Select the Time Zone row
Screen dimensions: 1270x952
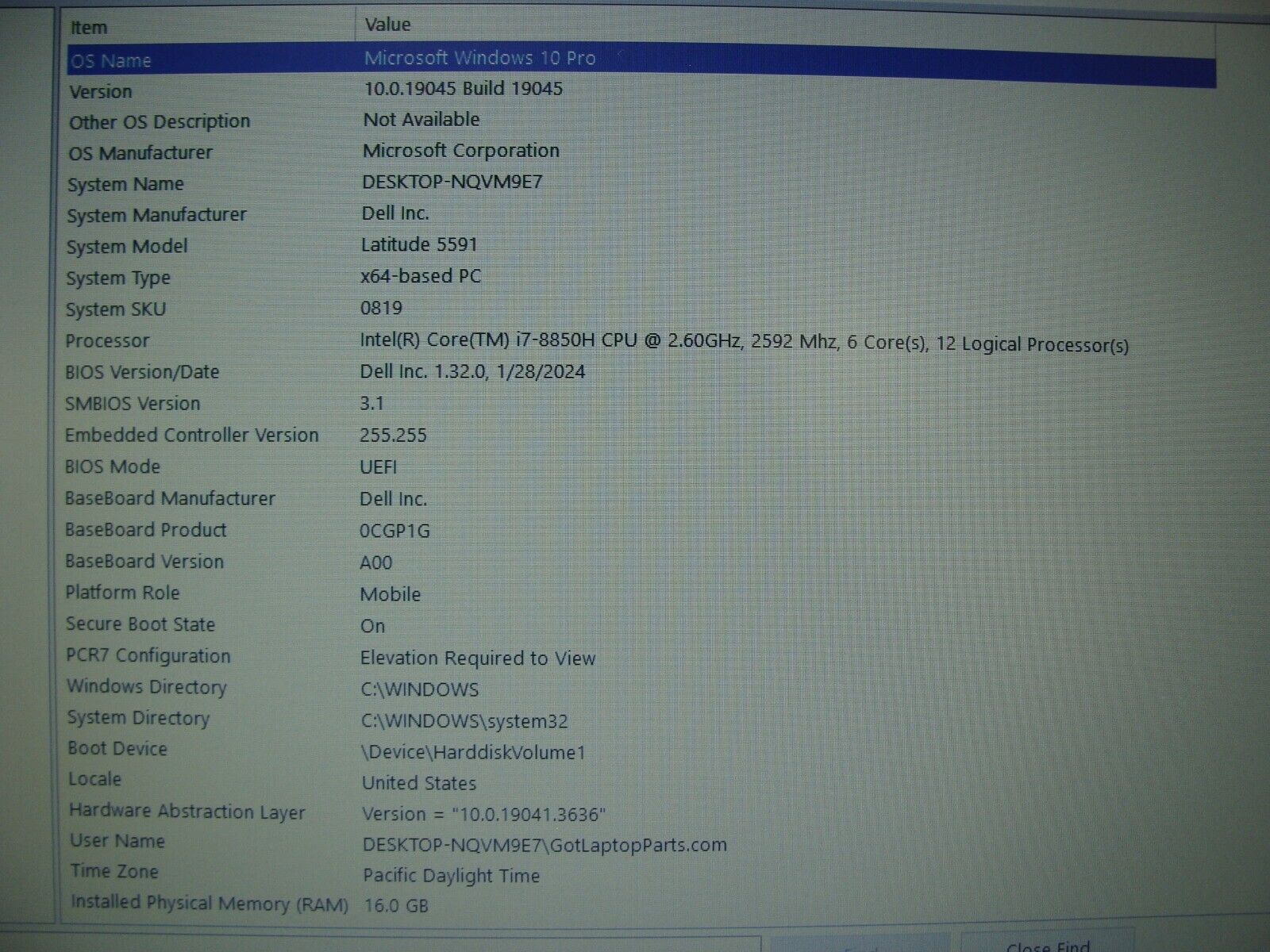tap(114, 871)
